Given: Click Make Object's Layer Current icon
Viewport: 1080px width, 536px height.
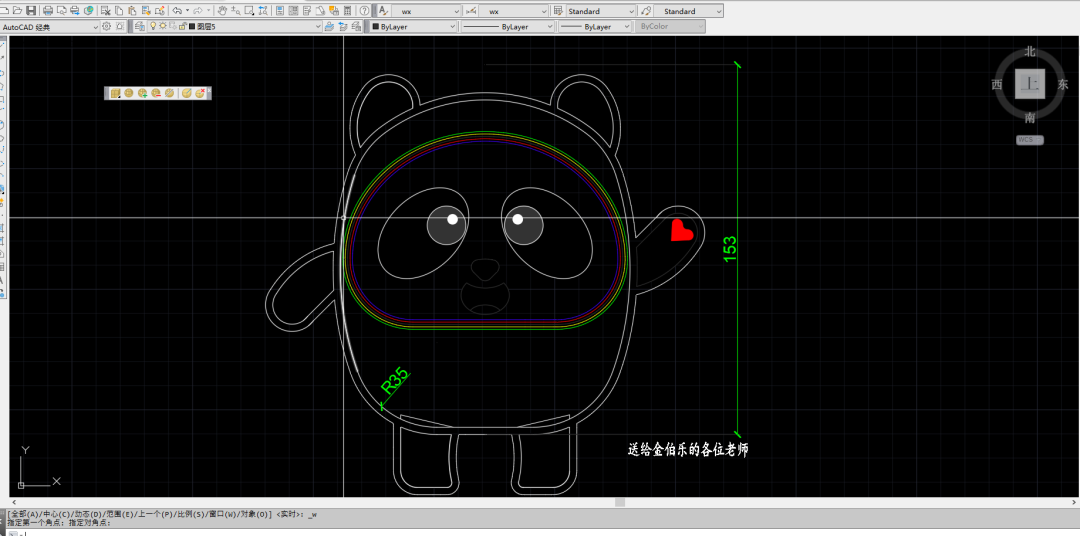Looking at the screenshot, I should pyautogui.click(x=329, y=26).
